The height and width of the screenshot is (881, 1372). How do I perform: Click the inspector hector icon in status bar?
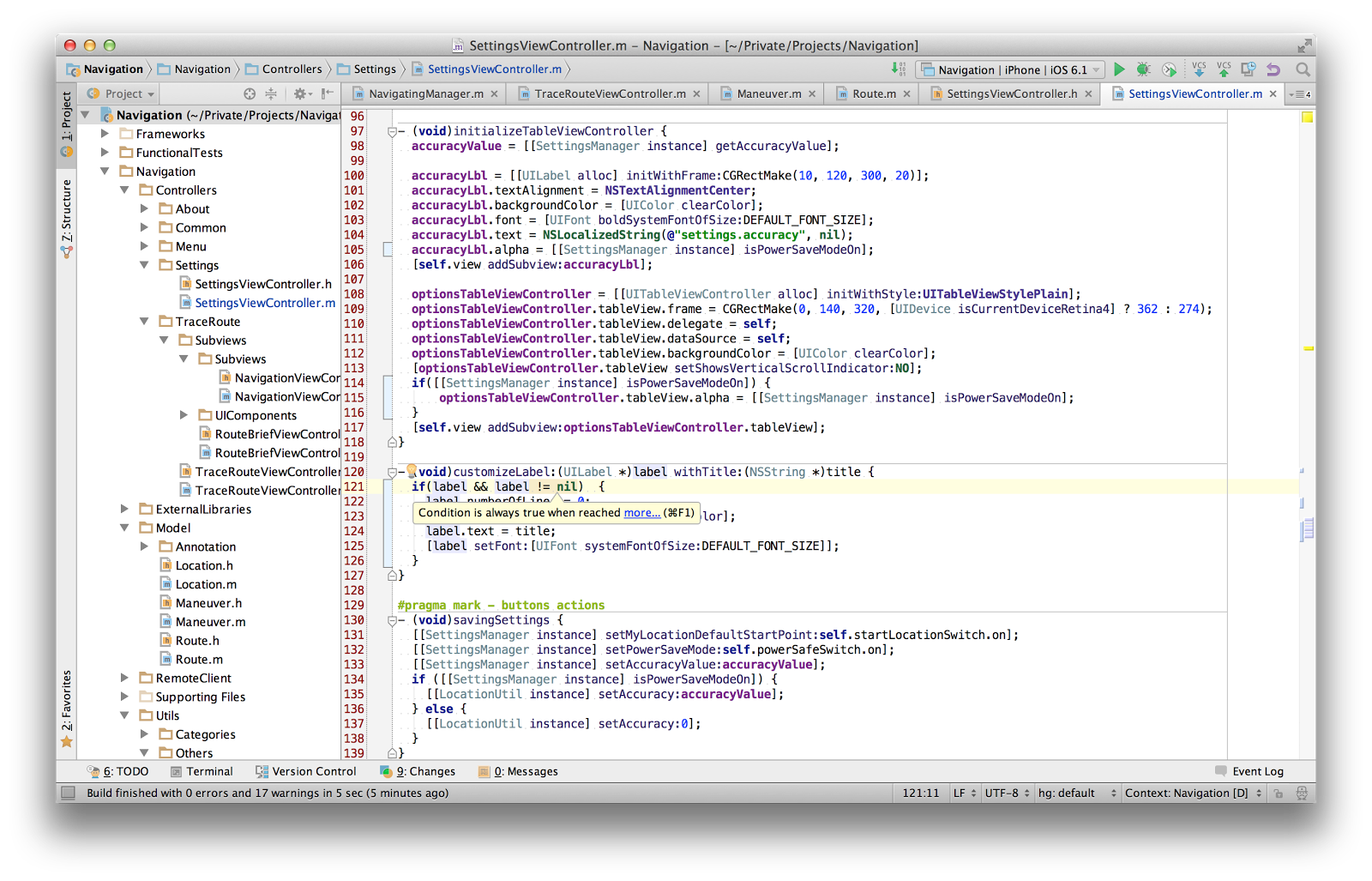(1303, 794)
